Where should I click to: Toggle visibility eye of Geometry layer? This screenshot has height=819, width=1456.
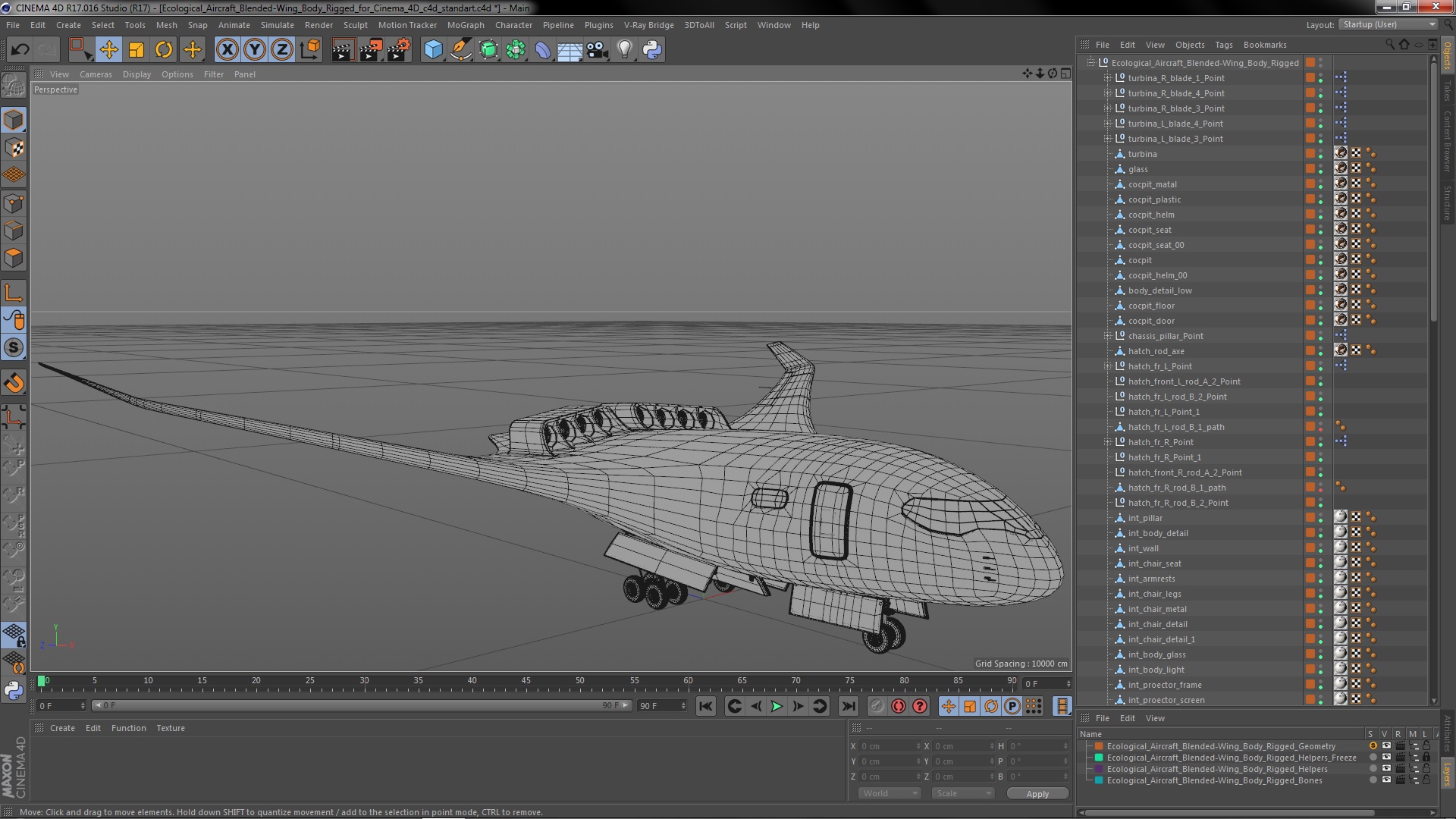[x=1386, y=746]
